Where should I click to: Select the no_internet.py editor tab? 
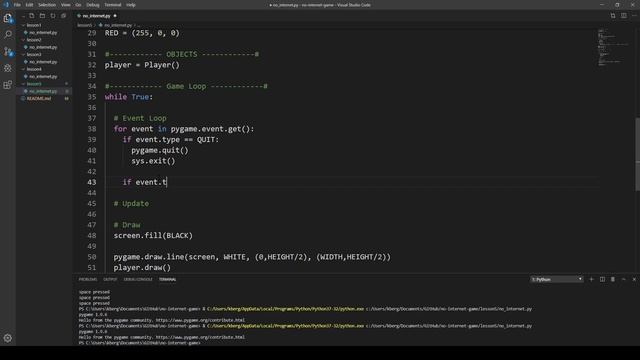(x=97, y=16)
